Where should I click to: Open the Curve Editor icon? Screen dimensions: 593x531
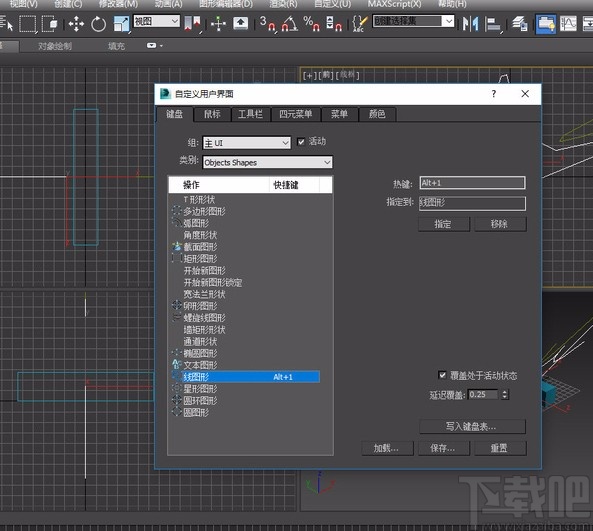tap(568, 23)
